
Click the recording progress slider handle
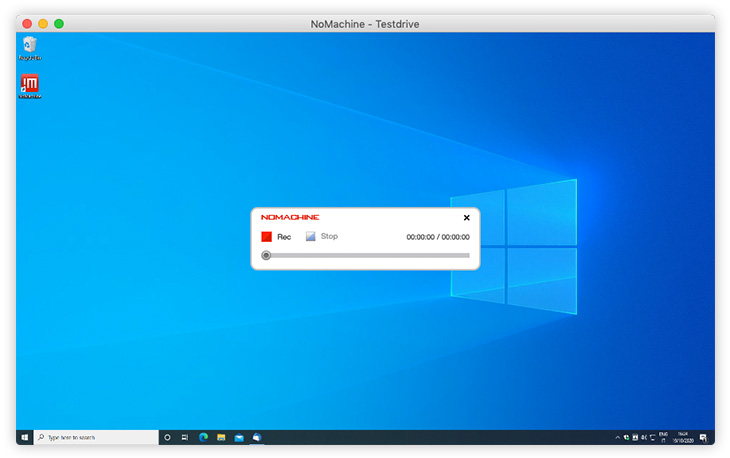266,255
